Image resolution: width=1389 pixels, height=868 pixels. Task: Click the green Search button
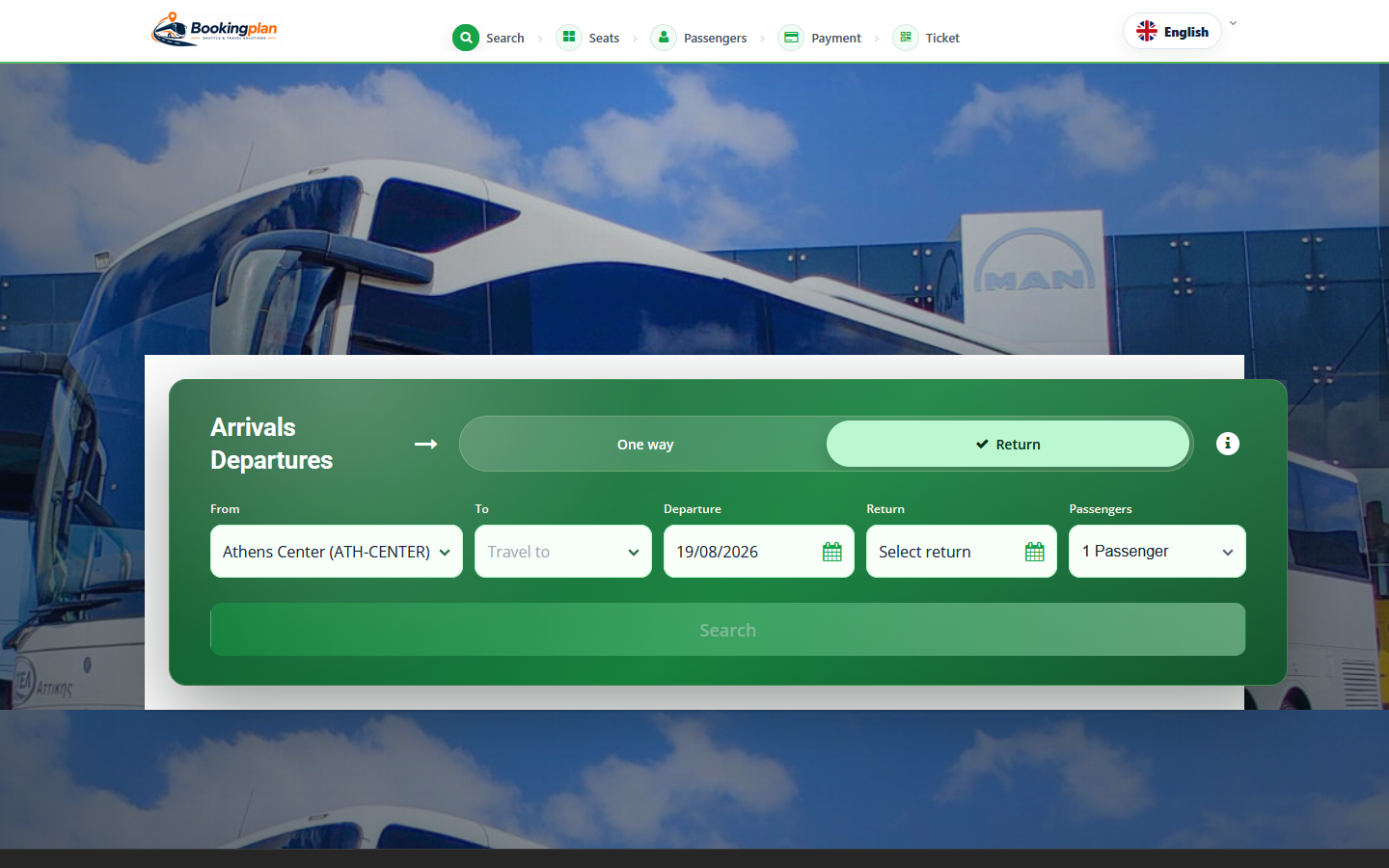(728, 630)
